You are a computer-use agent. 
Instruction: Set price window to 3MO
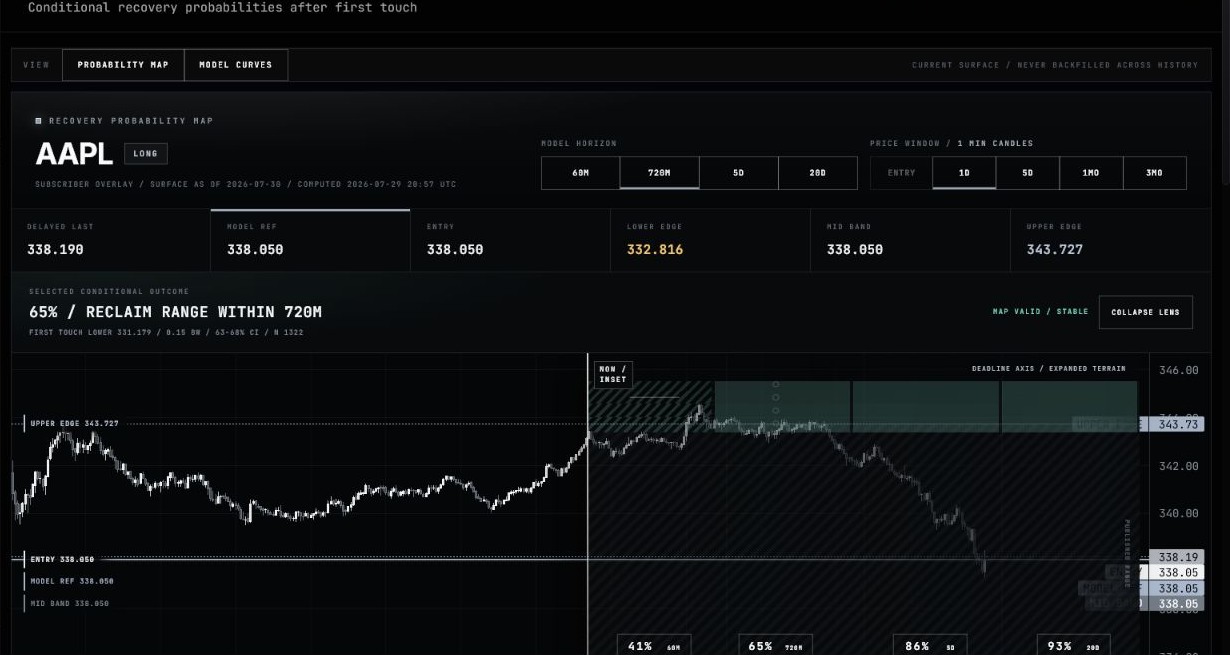coord(1154,173)
